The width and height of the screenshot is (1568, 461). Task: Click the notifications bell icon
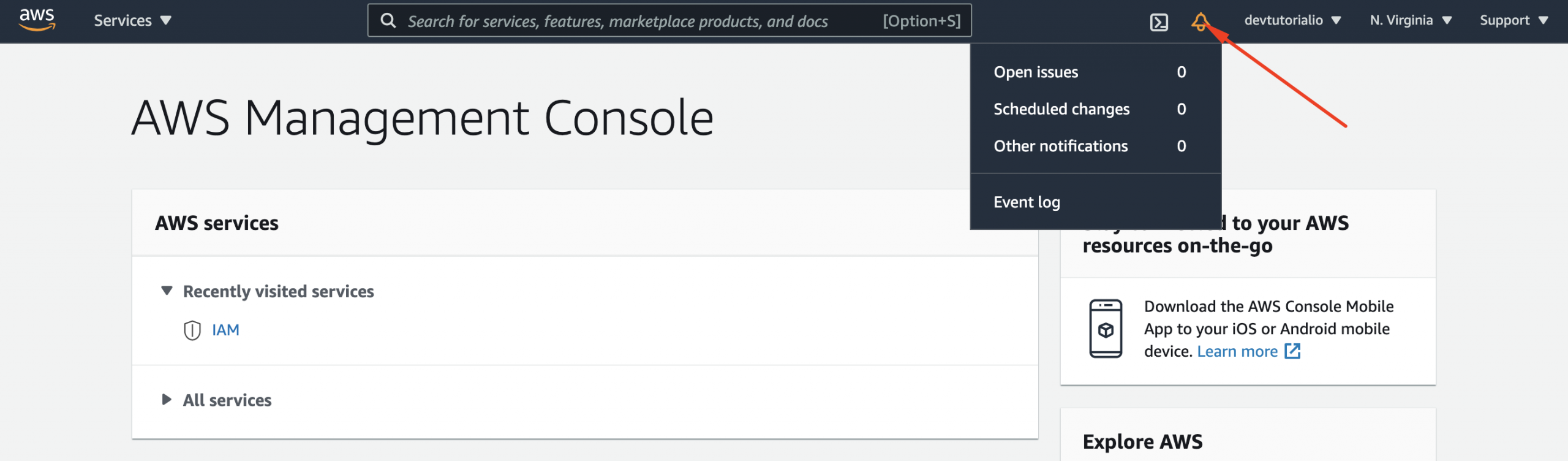[x=1200, y=22]
